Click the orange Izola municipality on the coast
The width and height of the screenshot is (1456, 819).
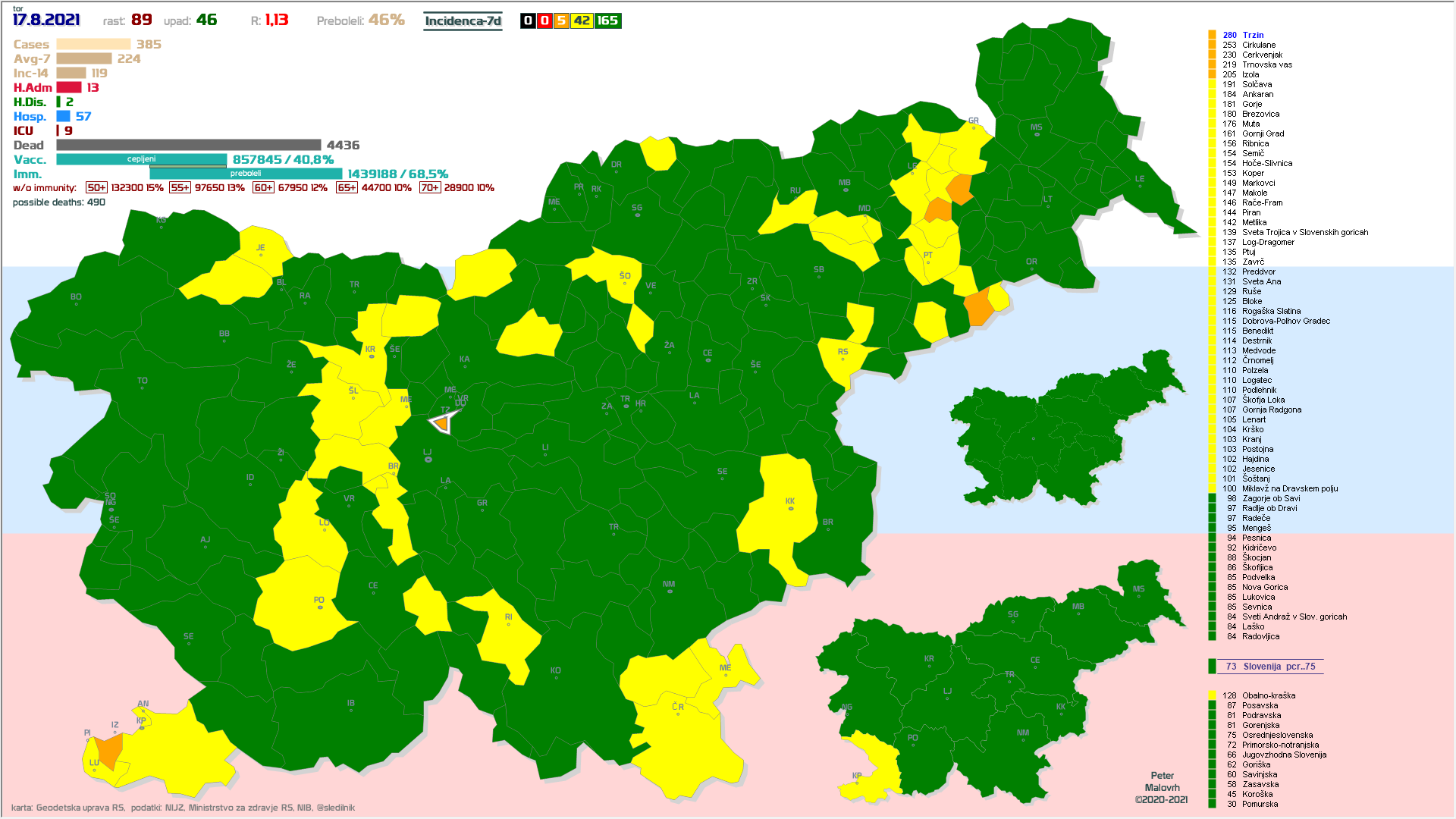click(111, 750)
